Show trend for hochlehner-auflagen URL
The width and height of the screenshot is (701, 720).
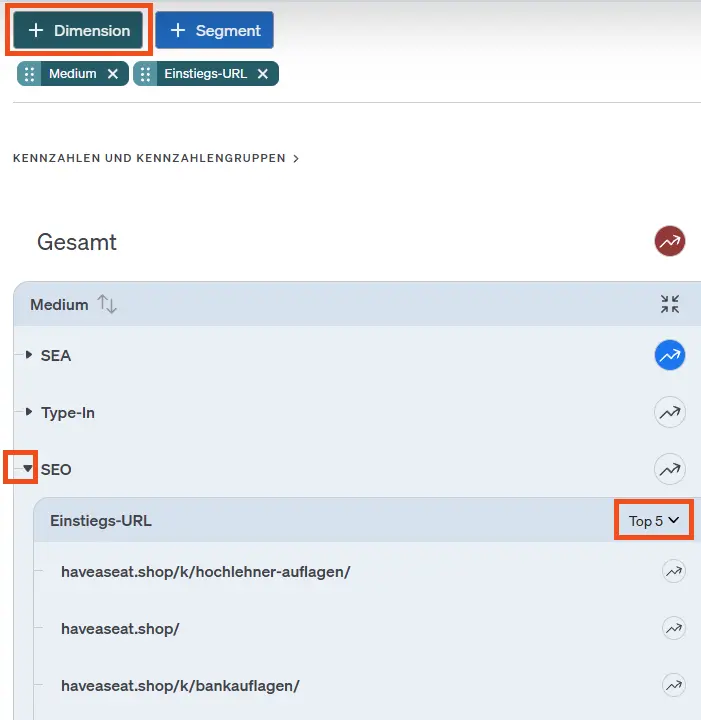[674, 572]
